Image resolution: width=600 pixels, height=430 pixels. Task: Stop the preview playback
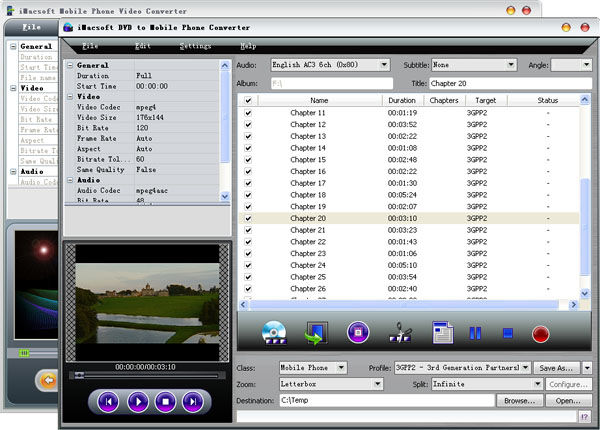point(165,401)
